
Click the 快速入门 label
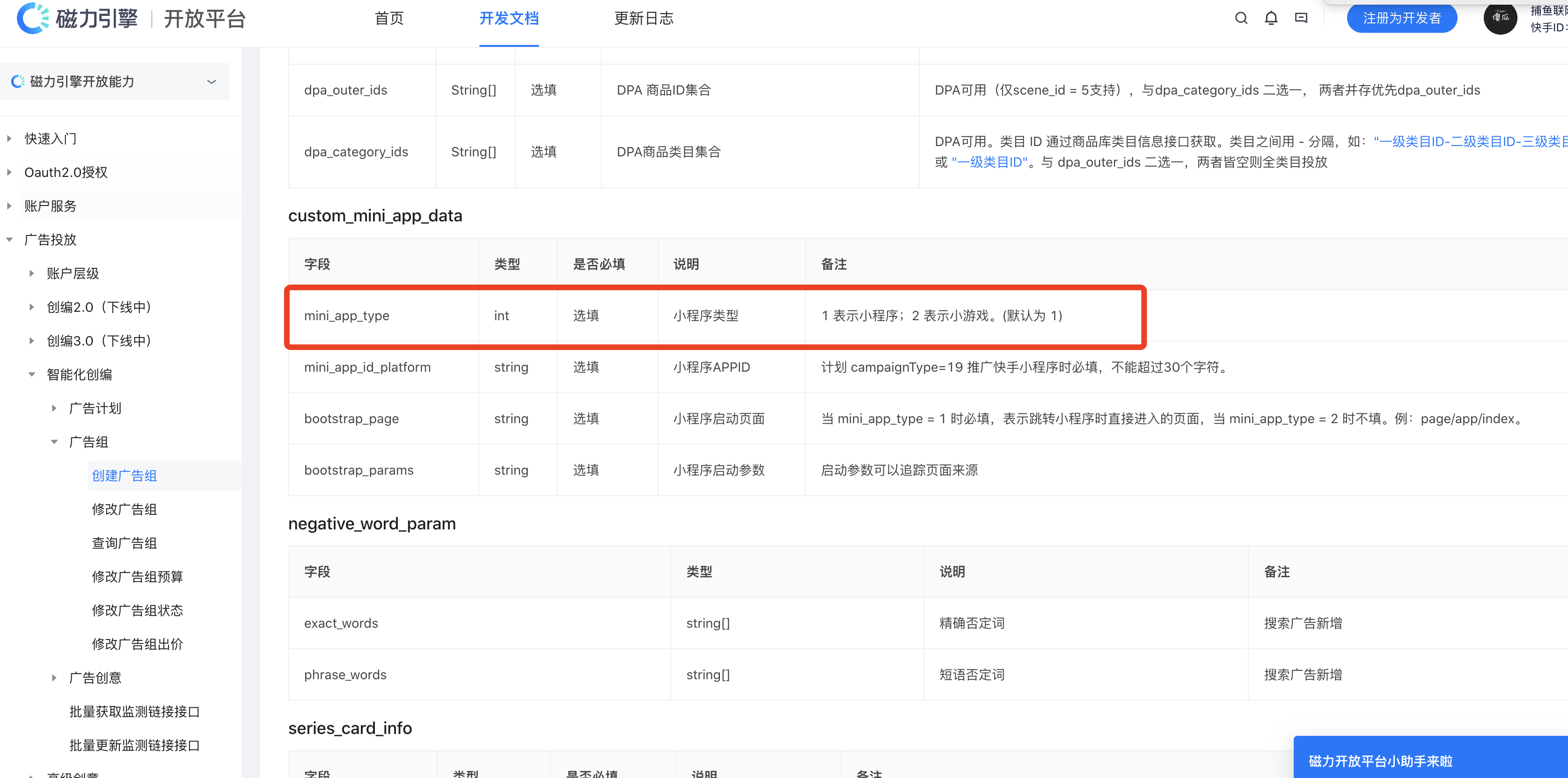point(51,139)
